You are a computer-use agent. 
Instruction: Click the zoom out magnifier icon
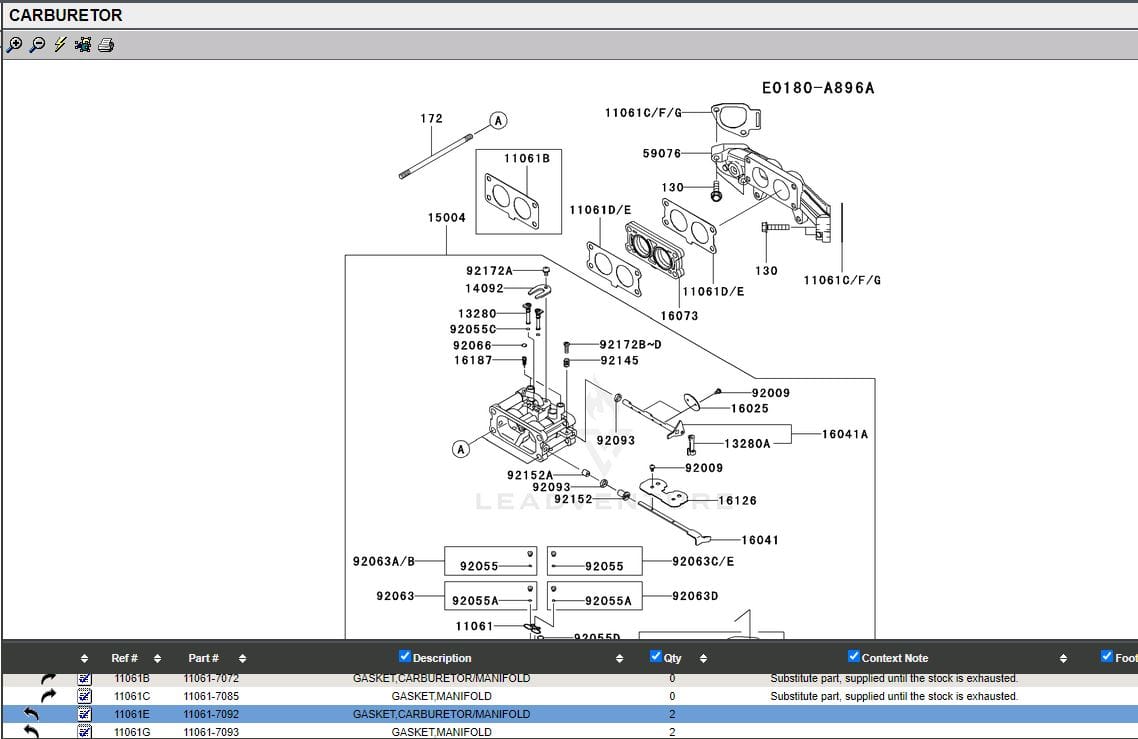point(37,45)
